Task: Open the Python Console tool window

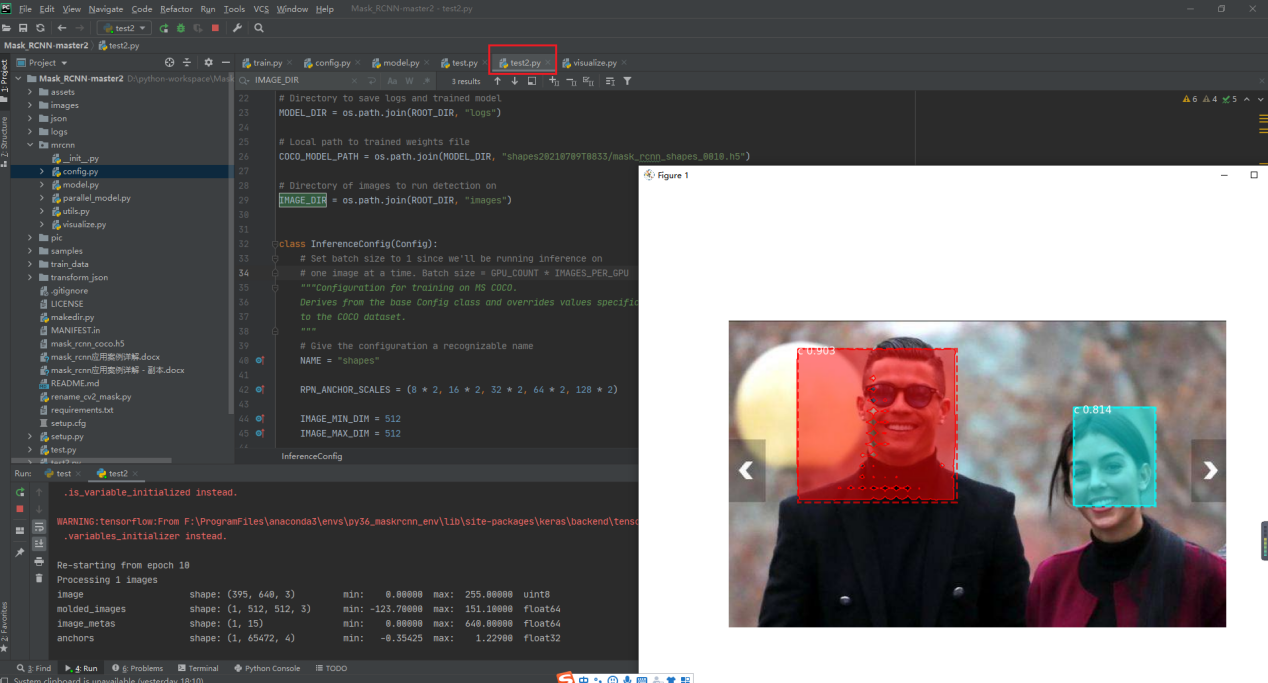Action: pyautogui.click(x=266, y=668)
